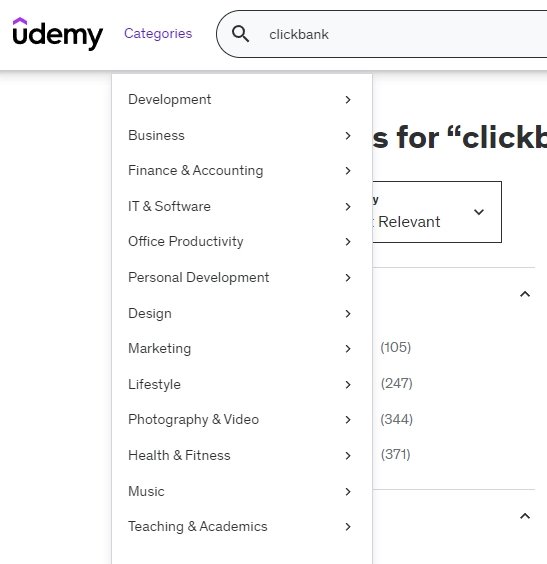The height and width of the screenshot is (564, 547).
Task: Click the search field containing clickbank
Action: tap(382, 34)
